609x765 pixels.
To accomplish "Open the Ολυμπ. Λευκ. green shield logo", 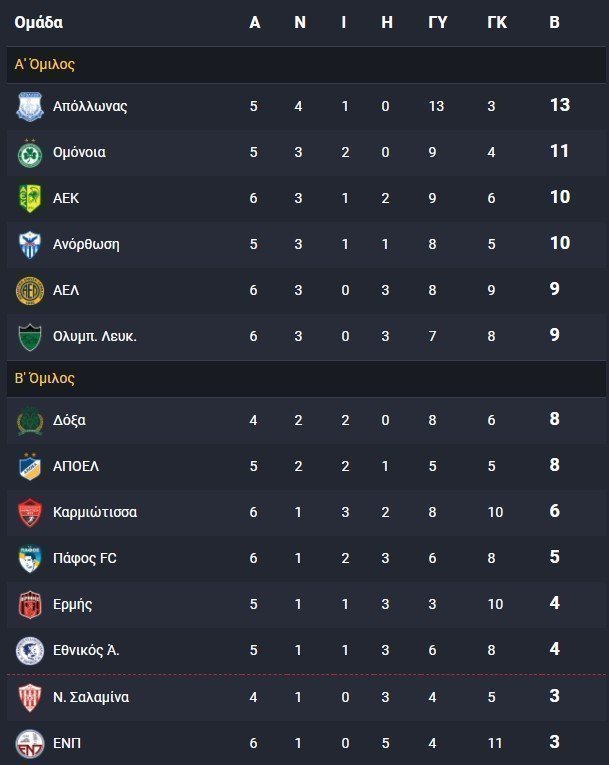I will click(x=30, y=337).
